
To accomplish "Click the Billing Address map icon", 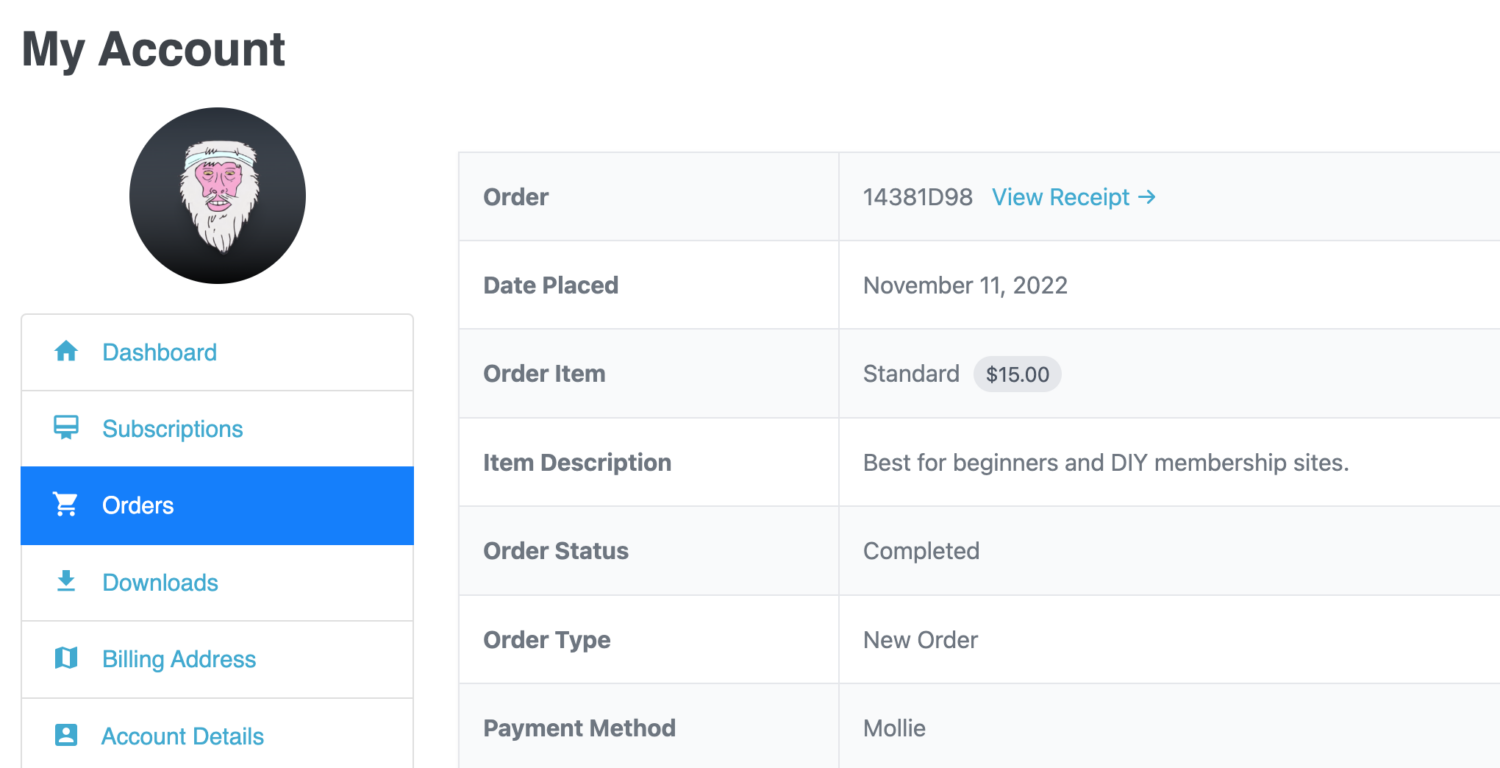I will tap(66, 658).
